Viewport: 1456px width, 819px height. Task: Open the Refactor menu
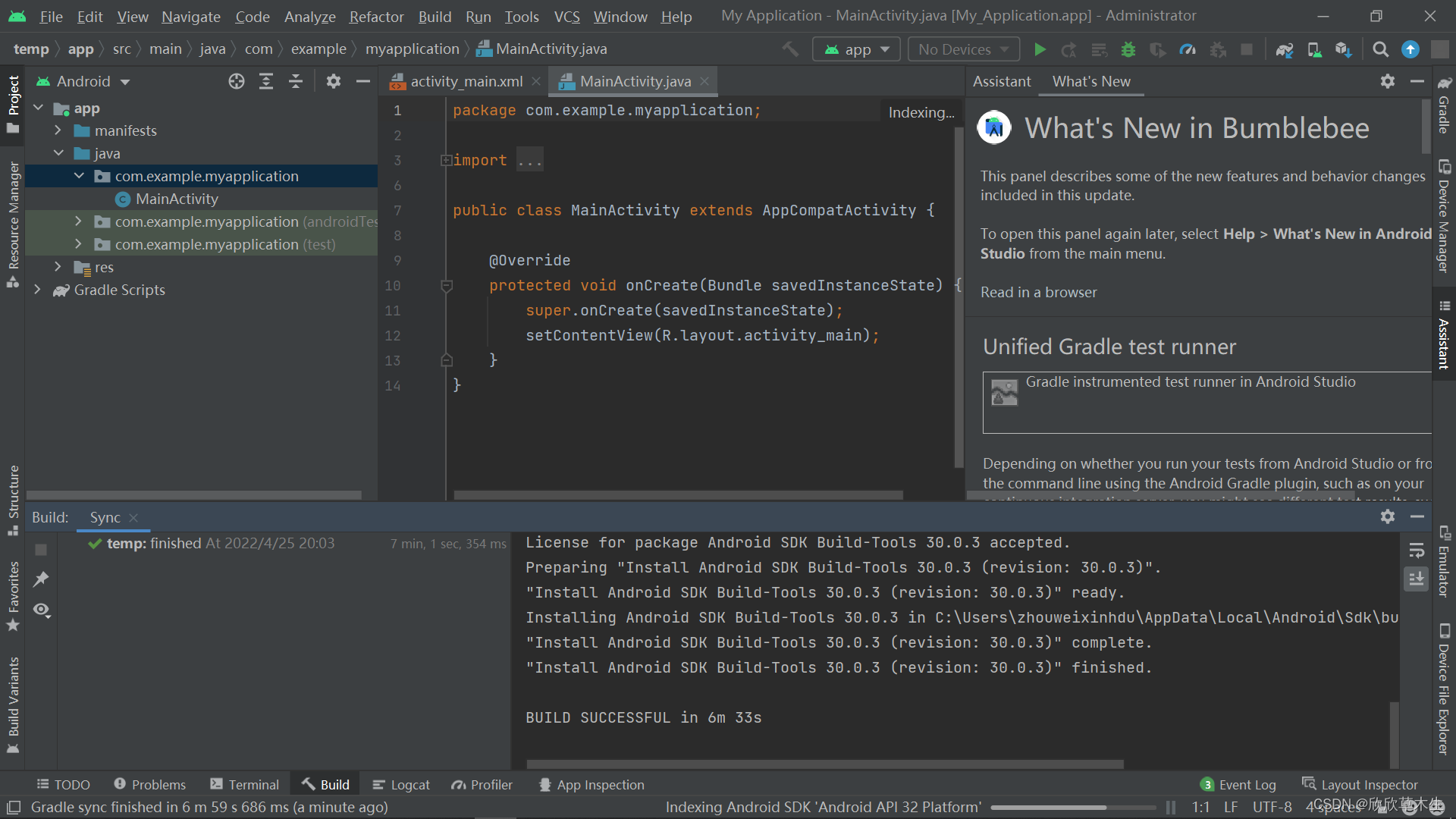[376, 16]
